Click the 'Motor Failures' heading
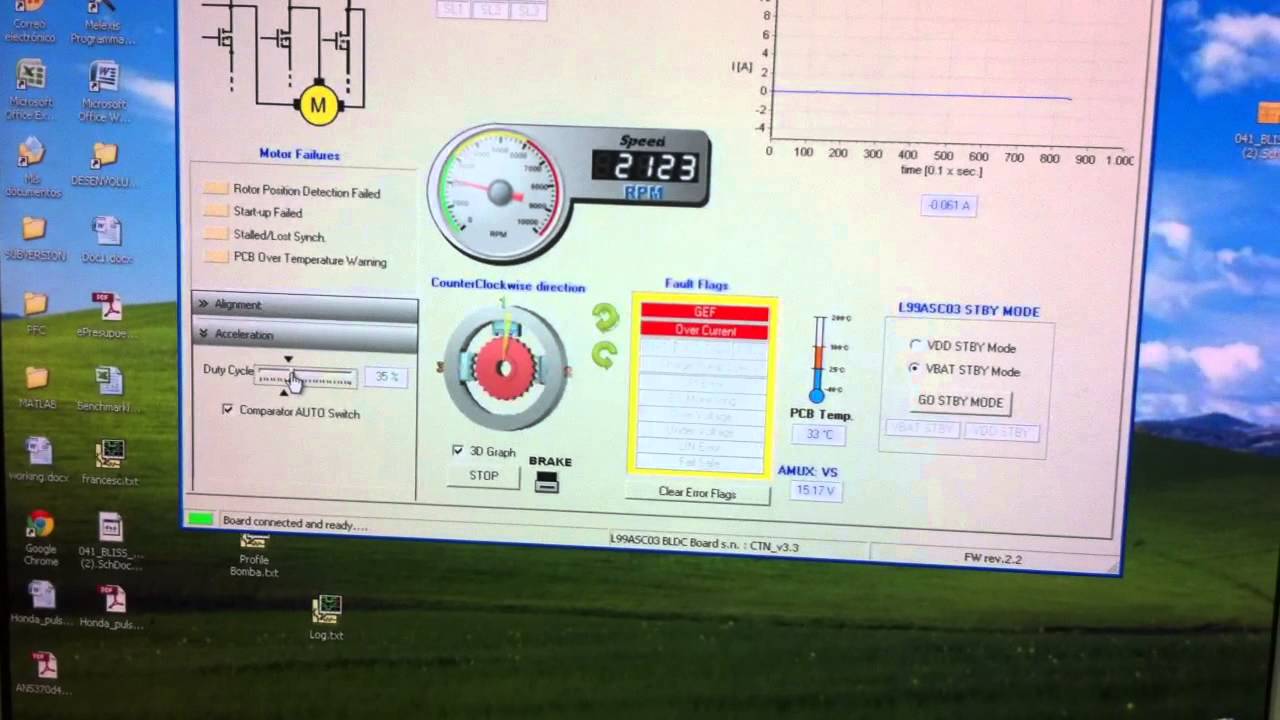1280x720 pixels. 299,154
